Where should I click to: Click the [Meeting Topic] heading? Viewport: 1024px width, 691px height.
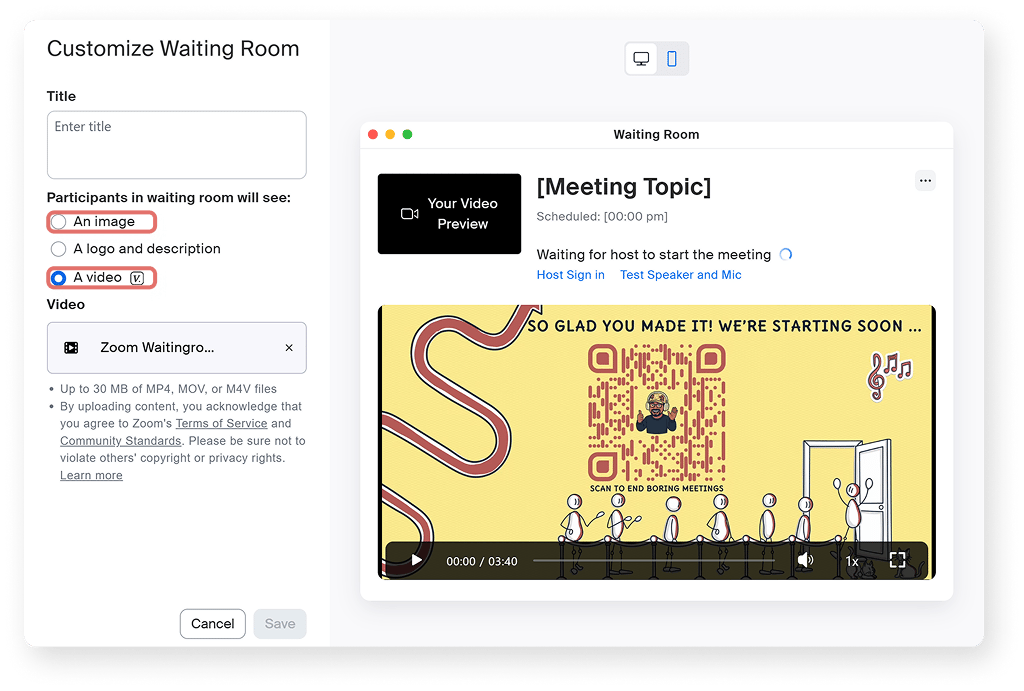pos(624,187)
